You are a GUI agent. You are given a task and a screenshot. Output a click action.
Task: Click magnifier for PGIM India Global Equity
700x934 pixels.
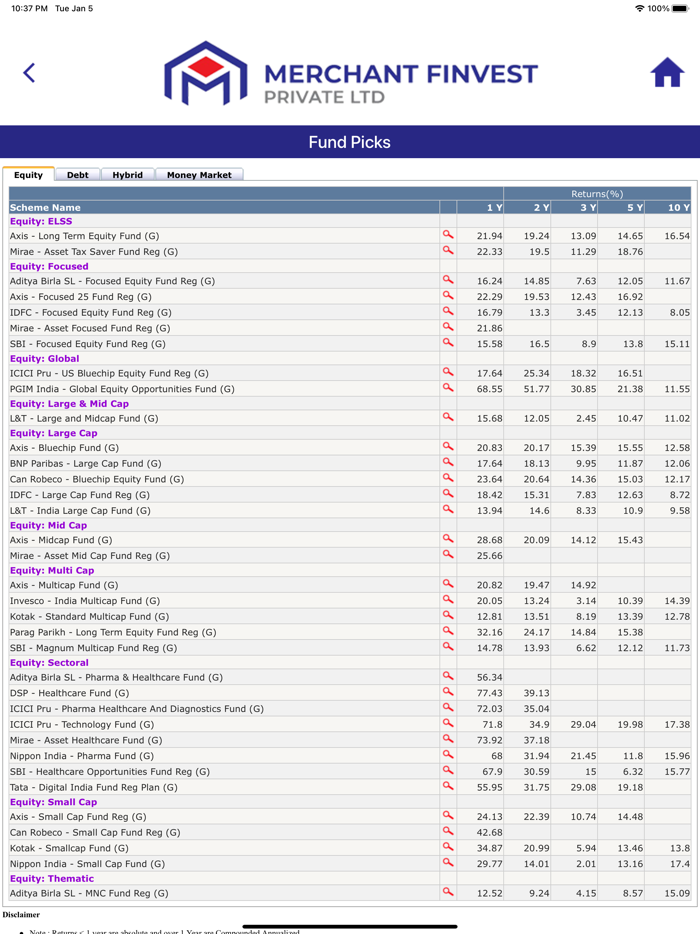coord(448,388)
